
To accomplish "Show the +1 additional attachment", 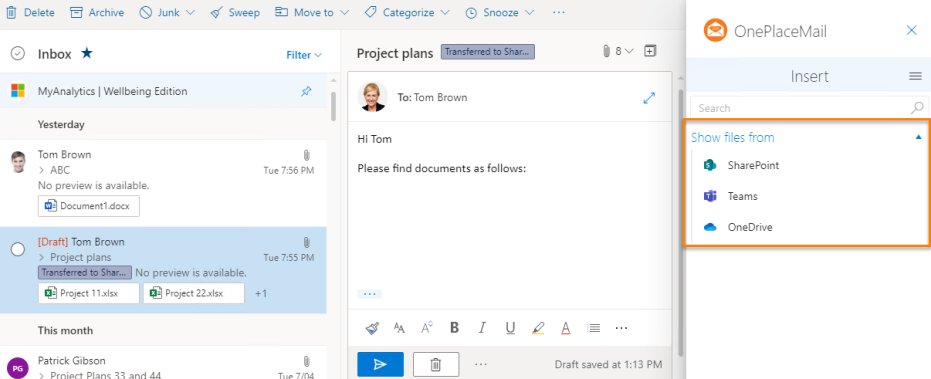I will coord(261,293).
